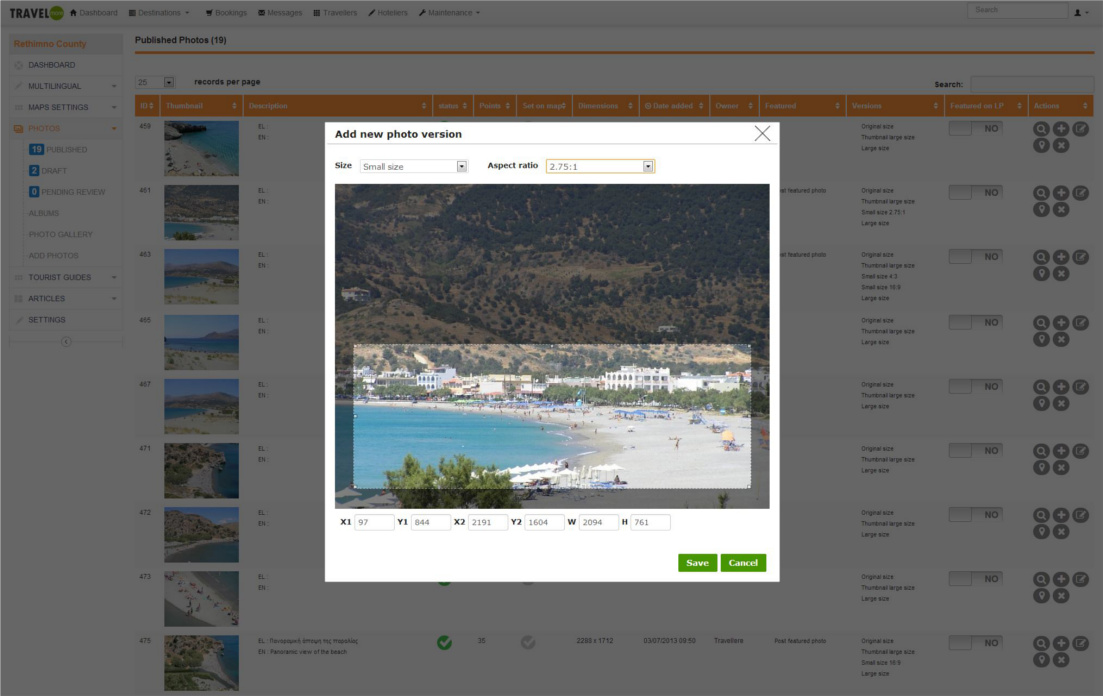Open the Messages top menu item

click(280, 13)
